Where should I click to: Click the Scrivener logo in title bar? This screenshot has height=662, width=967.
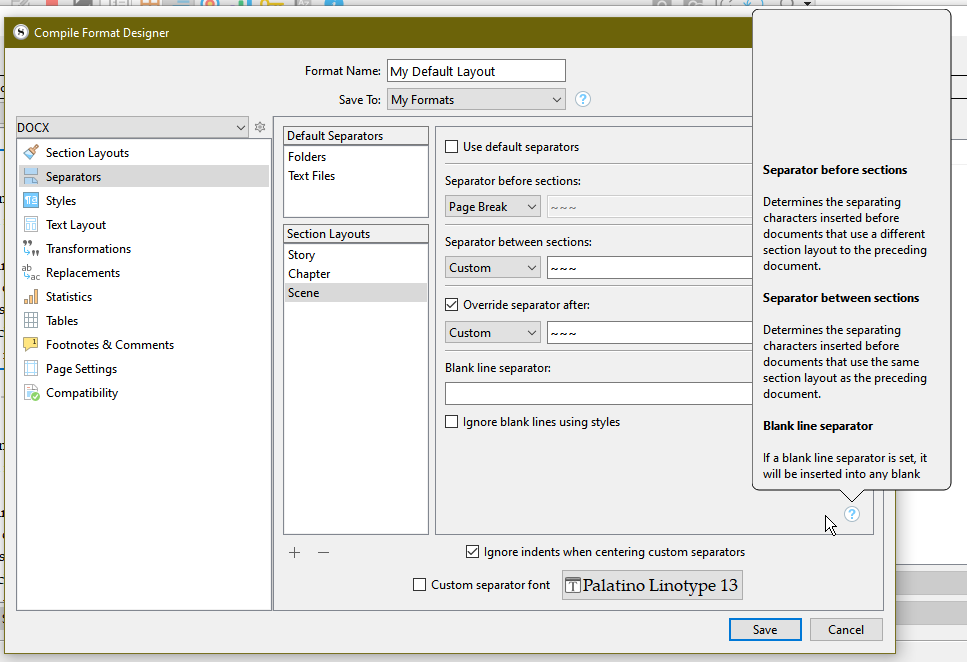[x=21, y=32]
